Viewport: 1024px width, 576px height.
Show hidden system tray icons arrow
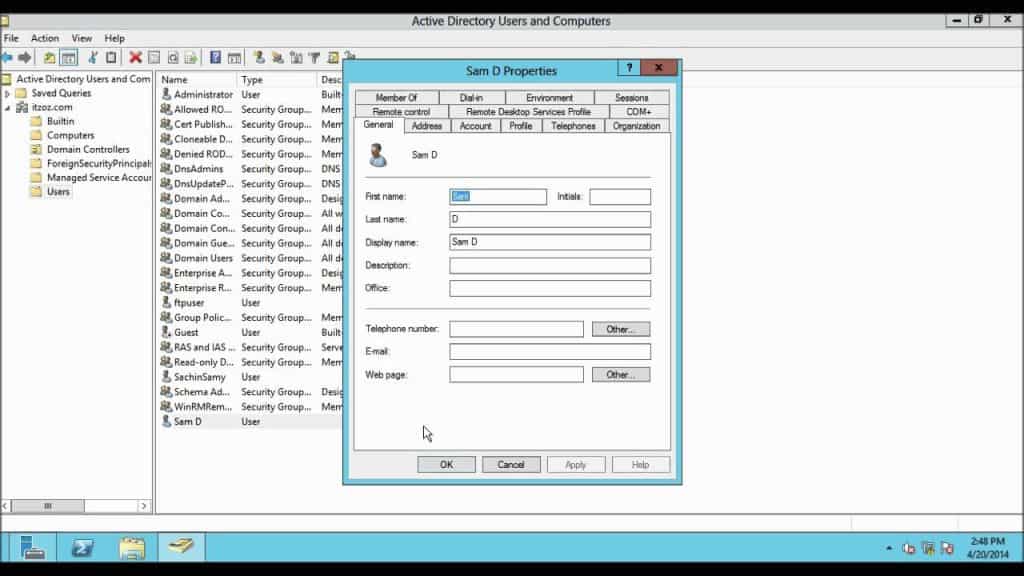pyautogui.click(x=889, y=548)
